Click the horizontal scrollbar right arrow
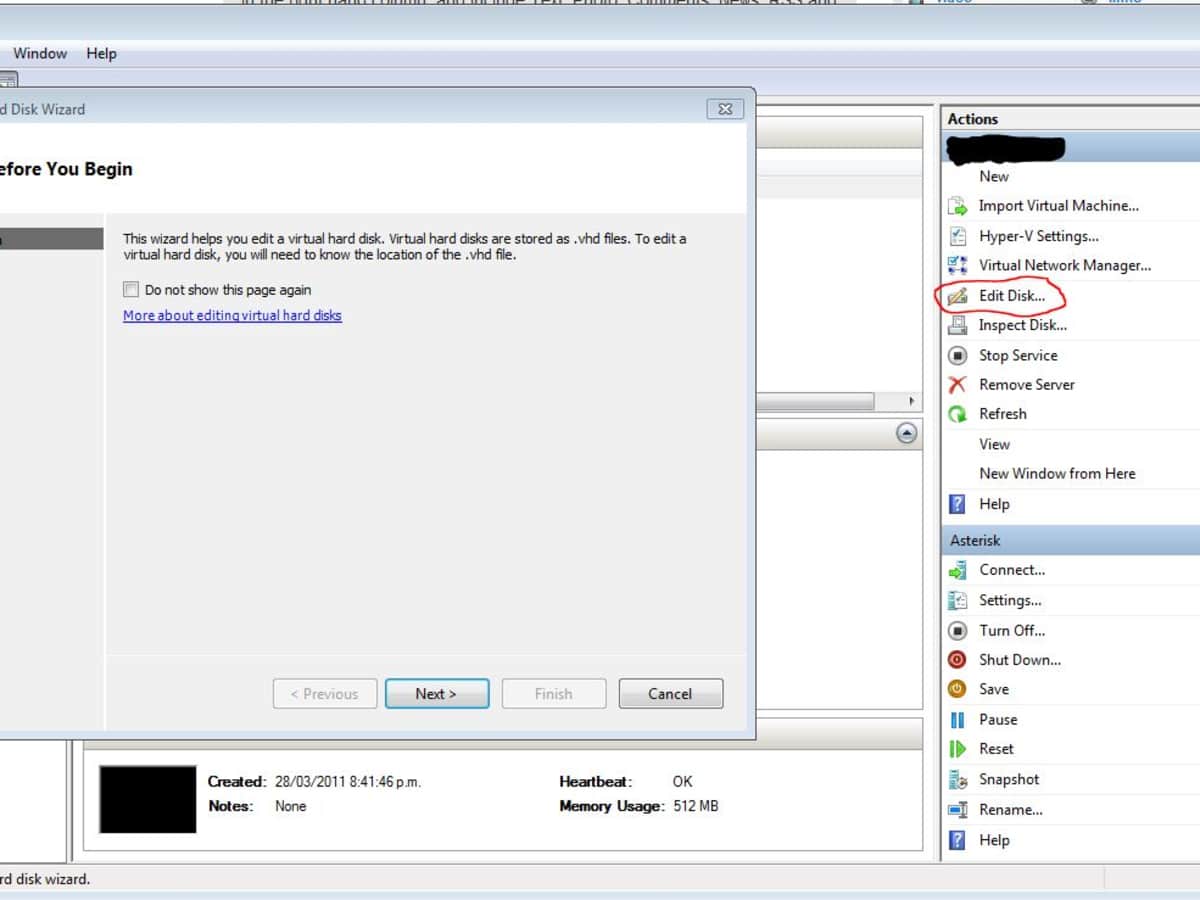This screenshot has height=900, width=1200. (x=910, y=401)
